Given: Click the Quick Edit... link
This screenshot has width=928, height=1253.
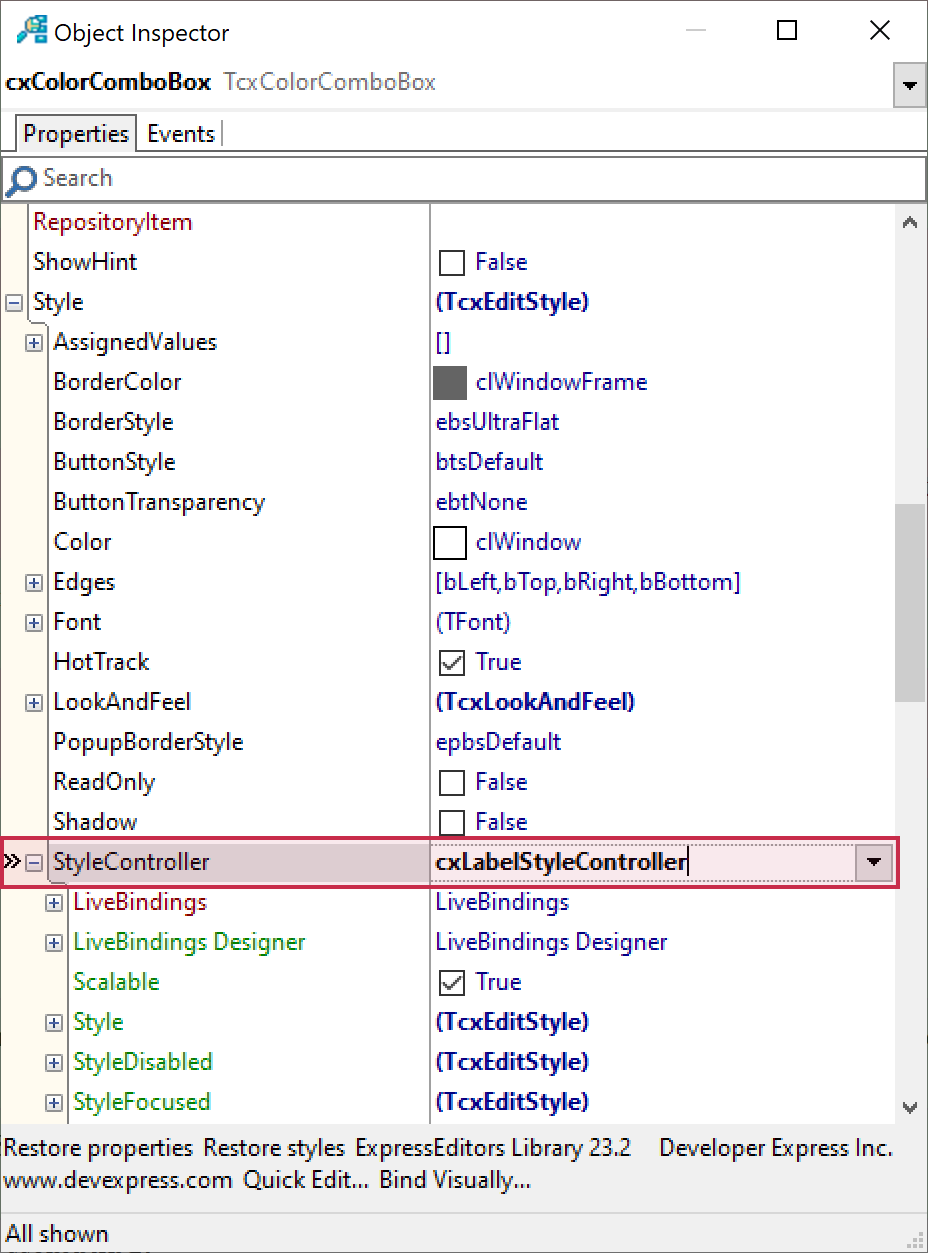Looking at the screenshot, I should (306, 1180).
